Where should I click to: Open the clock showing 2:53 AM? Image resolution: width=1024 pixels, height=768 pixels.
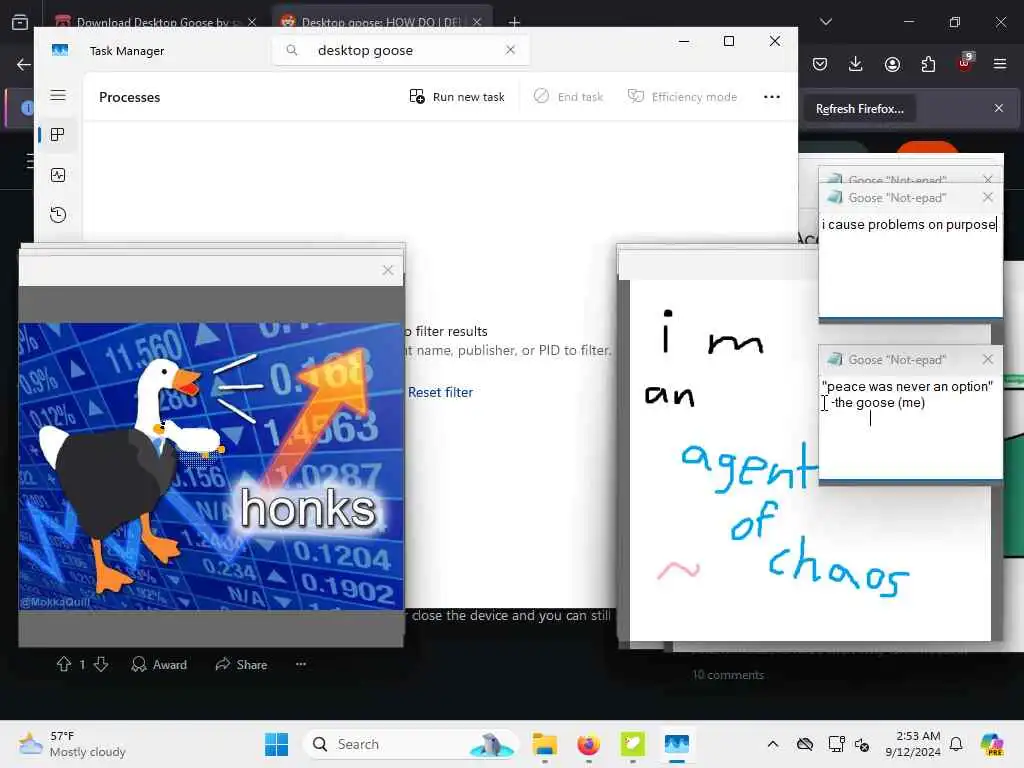(912, 744)
